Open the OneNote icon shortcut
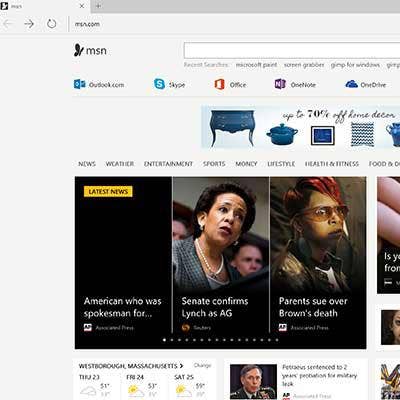This screenshot has height=400, width=400. click(x=280, y=84)
